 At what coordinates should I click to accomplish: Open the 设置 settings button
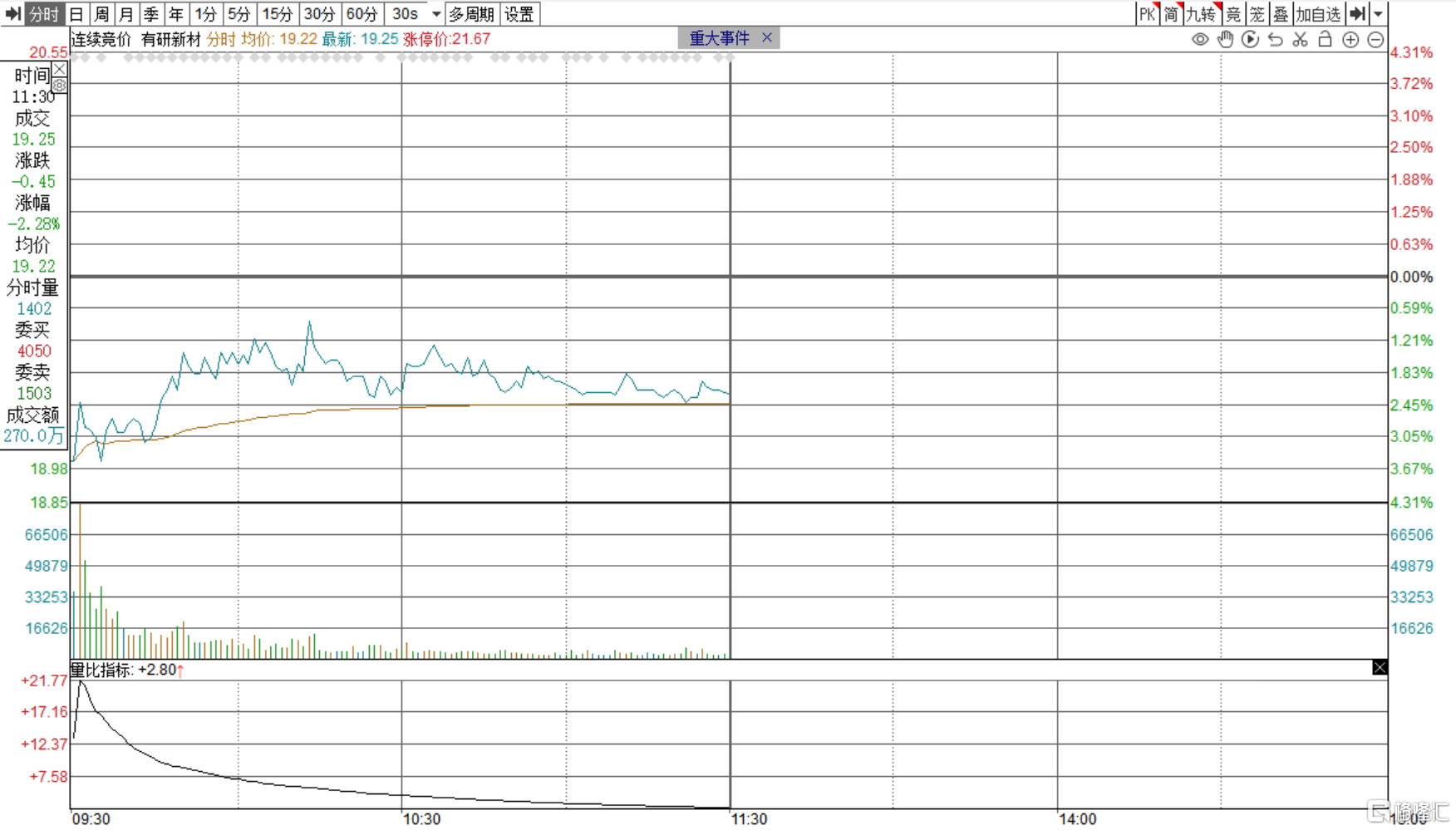pyautogui.click(x=519, y=14)
